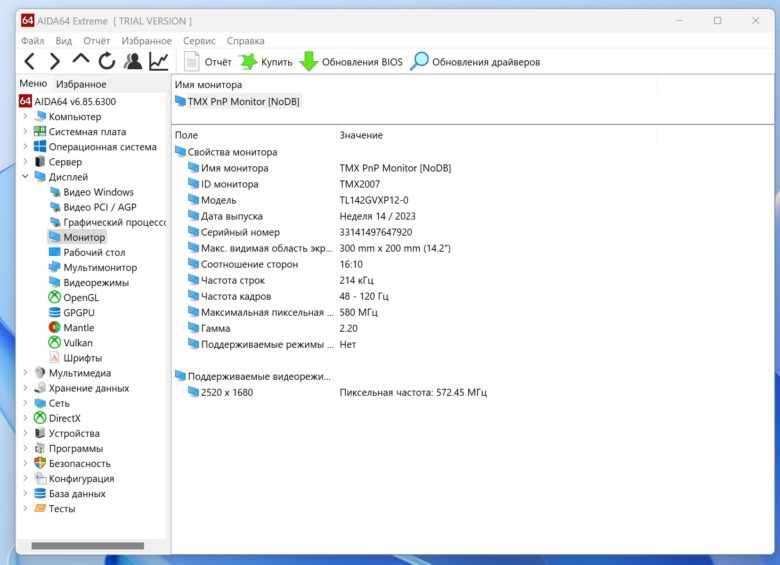The height and width of the screenshot is (565, 780).
Task: Select TMX PnP Monitor [NoDB] in top list
Action: pyautogui.click(x=237, y=101)
